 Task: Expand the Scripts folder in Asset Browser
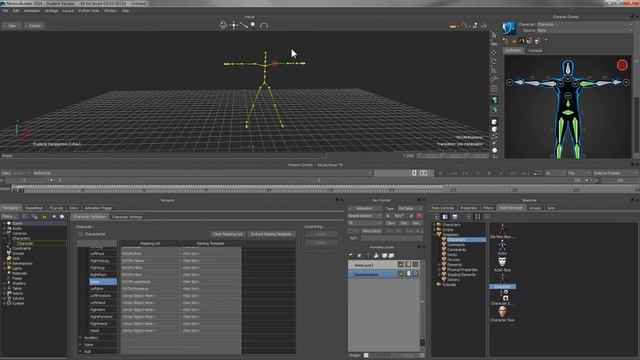click(434, 230)
